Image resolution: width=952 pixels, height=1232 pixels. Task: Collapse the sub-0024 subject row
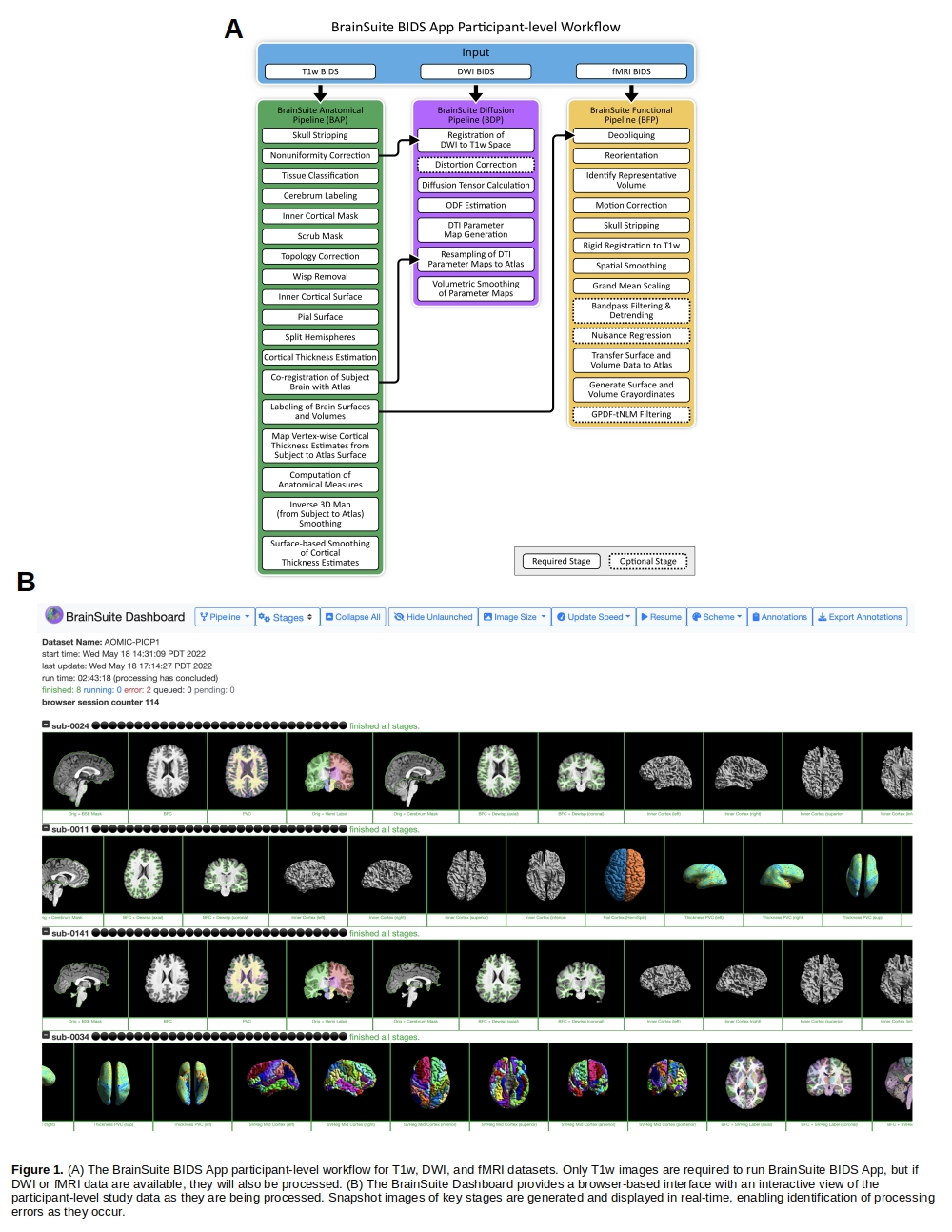pyautogui.click(x=46, y=725)
